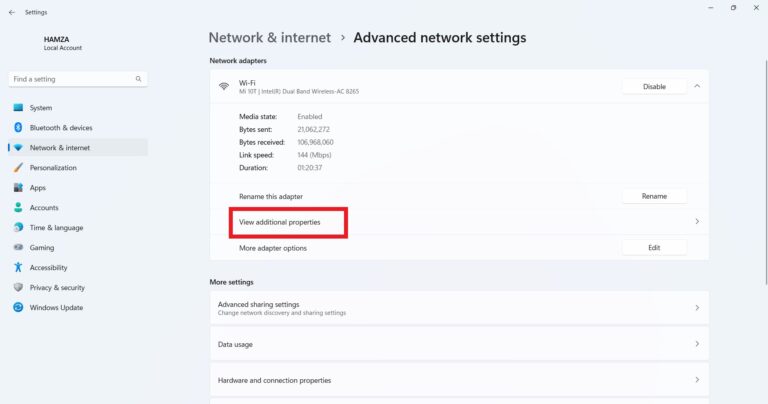Select the Personalization brush icon
The width and height of the screenshot is (768, 404).
[18, 168]
